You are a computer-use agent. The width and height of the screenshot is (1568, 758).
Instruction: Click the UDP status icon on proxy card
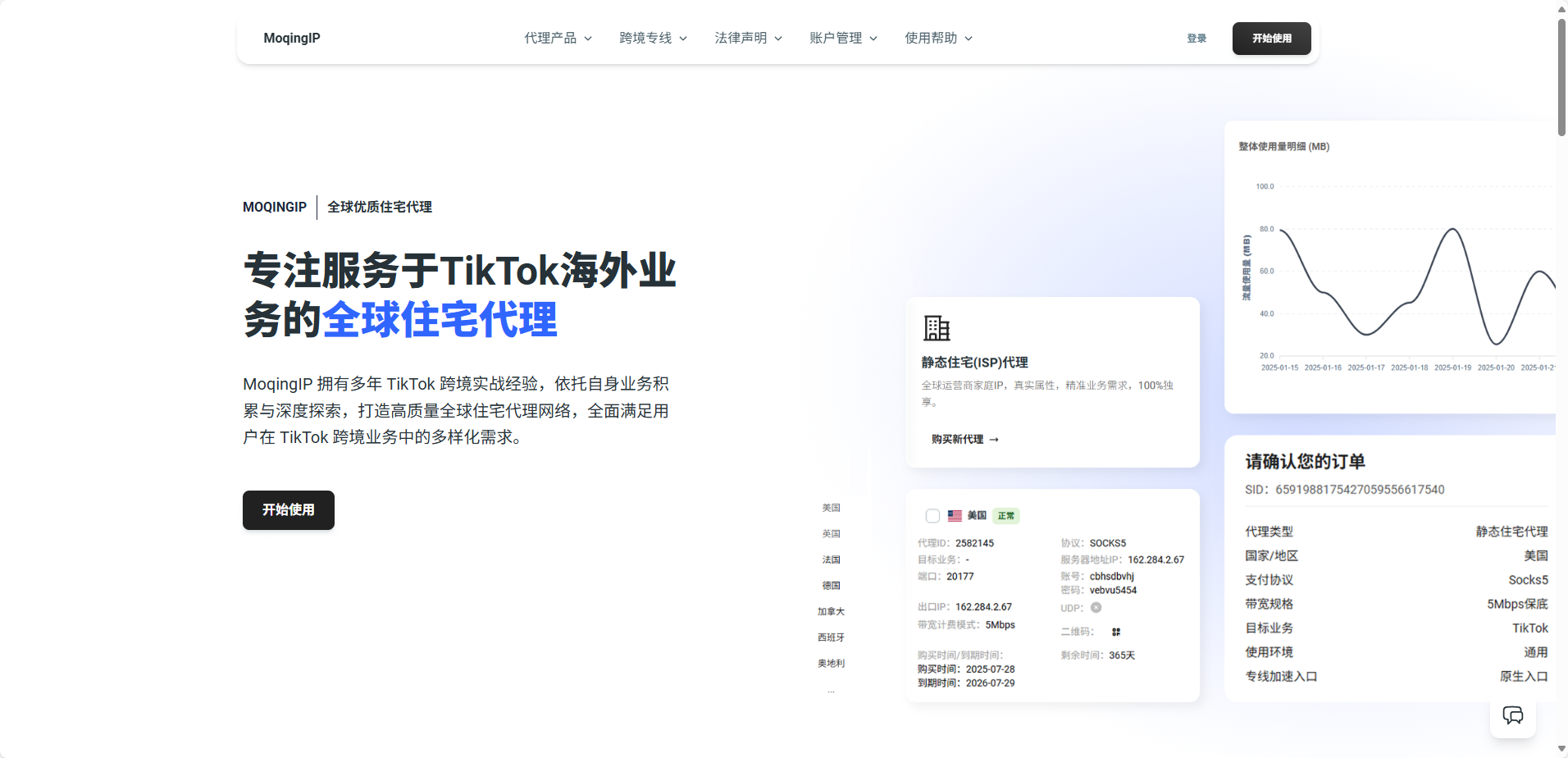point(1096,607)
